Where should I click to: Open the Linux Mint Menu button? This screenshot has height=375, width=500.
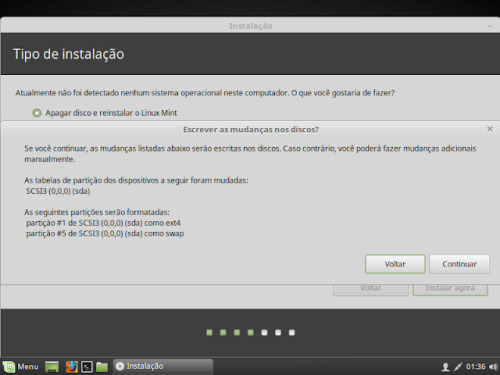coord(21,367)
